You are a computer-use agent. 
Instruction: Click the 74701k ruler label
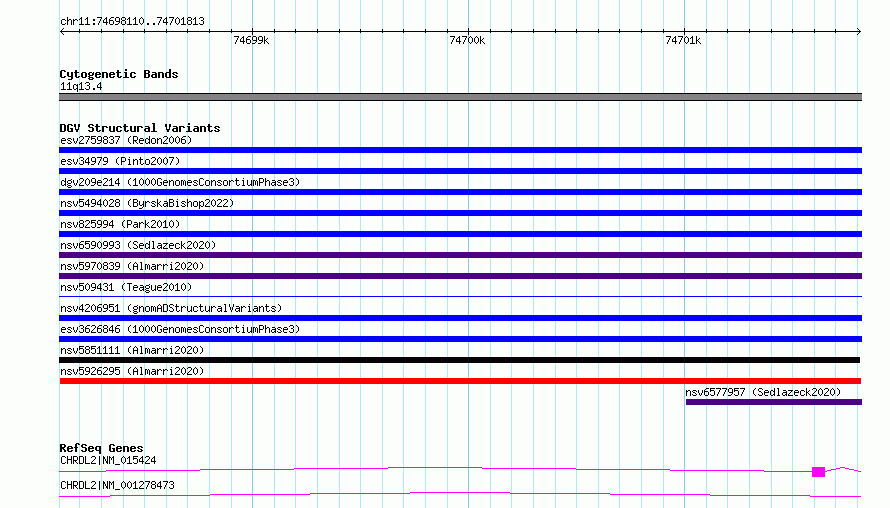point(683,40)
